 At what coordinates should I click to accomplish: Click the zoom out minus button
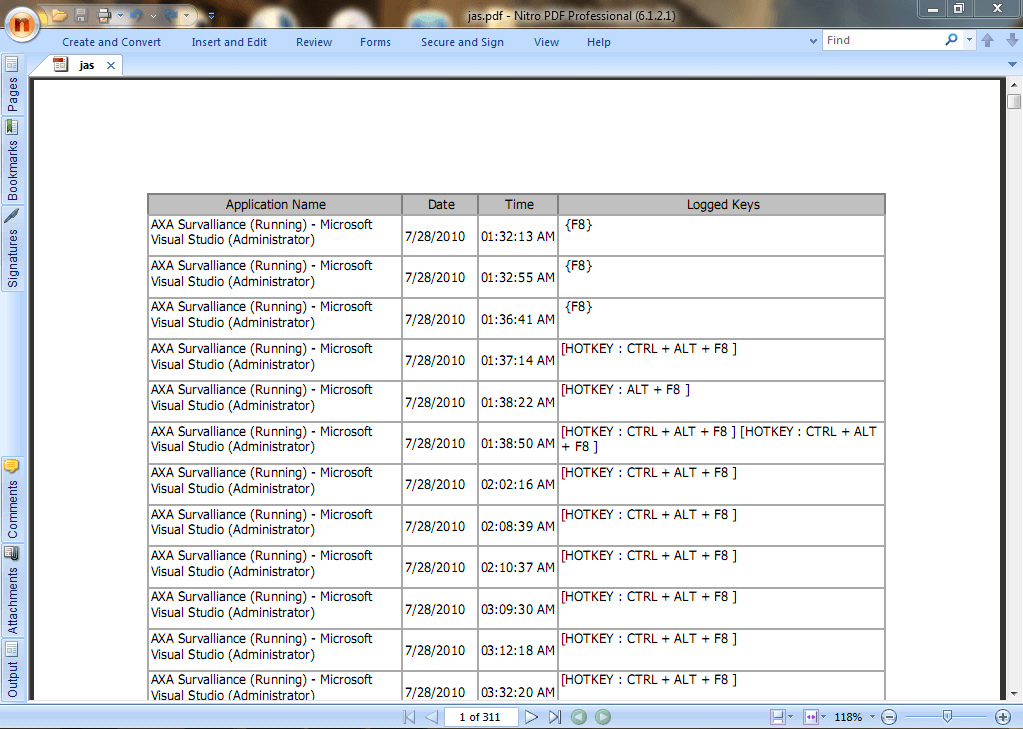(x=889, y=717)
